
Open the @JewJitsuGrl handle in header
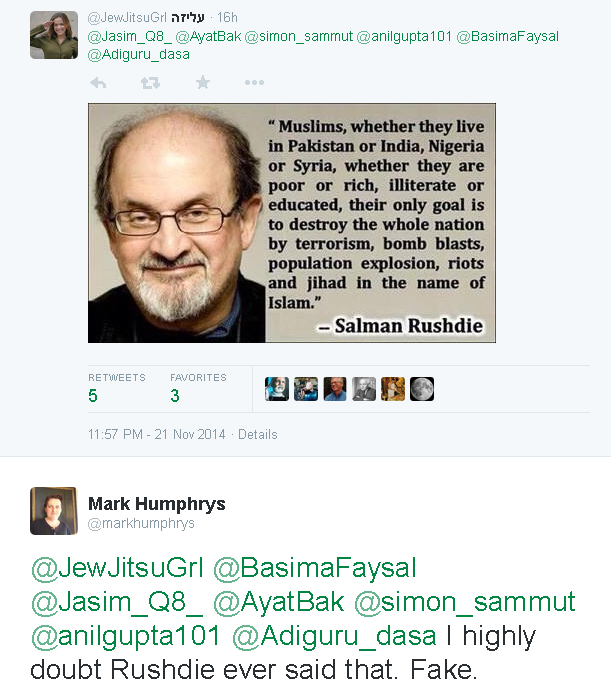pos(127,18)
